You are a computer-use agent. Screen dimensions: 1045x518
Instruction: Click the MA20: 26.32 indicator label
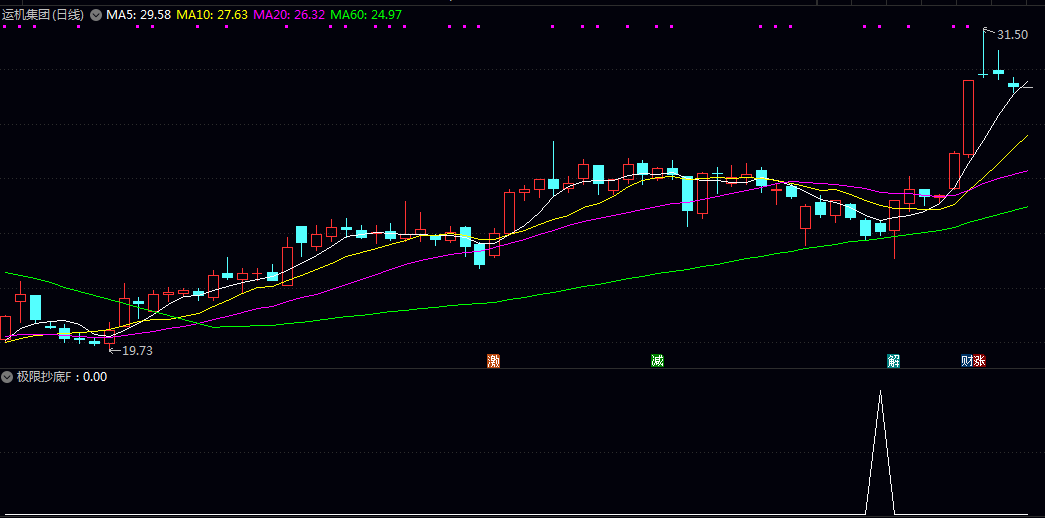point(289,15)
